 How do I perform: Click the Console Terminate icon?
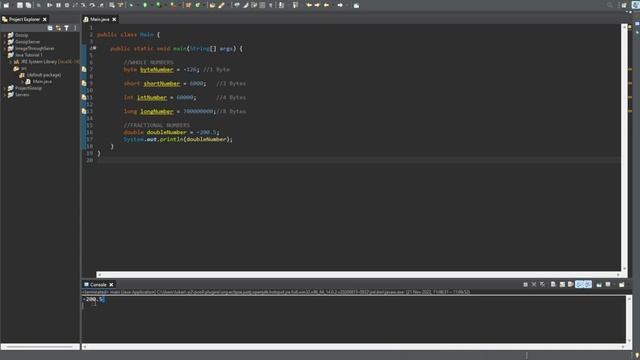coord(525,284)
